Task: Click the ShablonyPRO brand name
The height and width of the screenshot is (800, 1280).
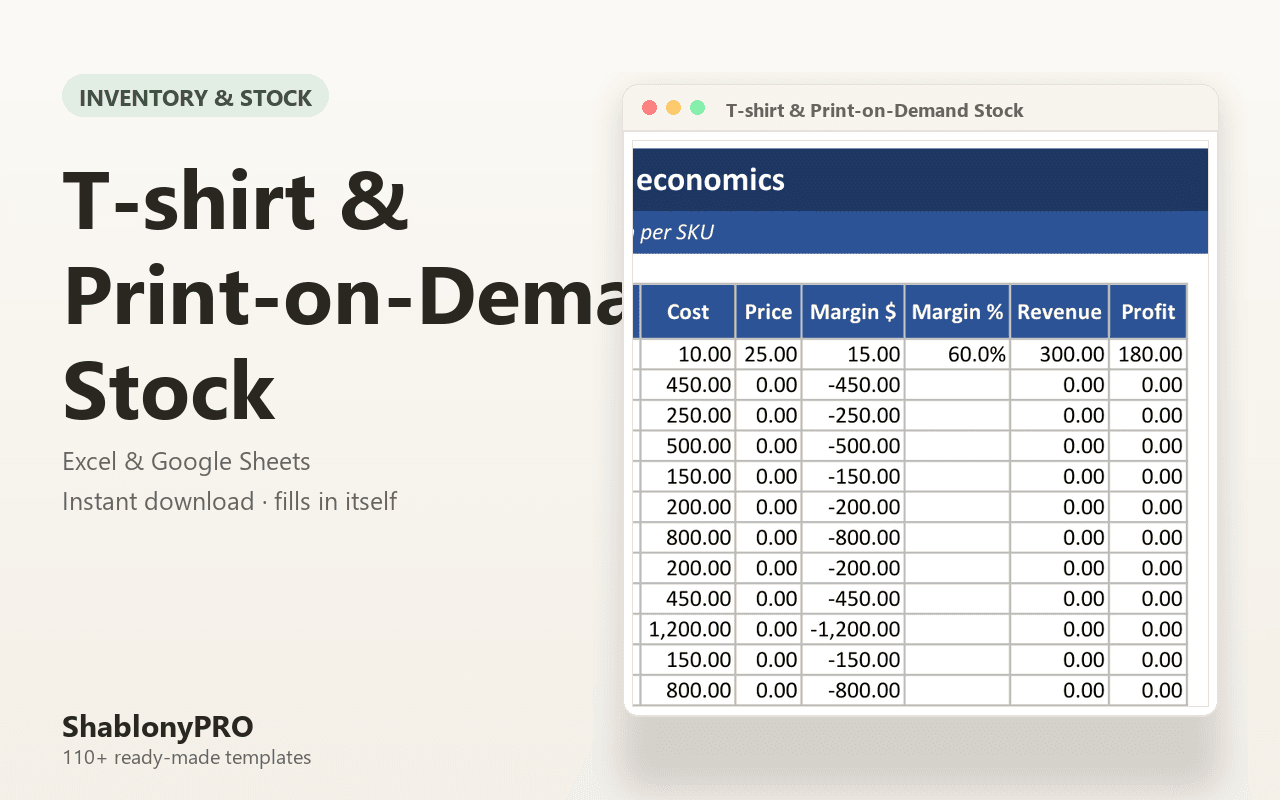Action: tap(158, 726)
